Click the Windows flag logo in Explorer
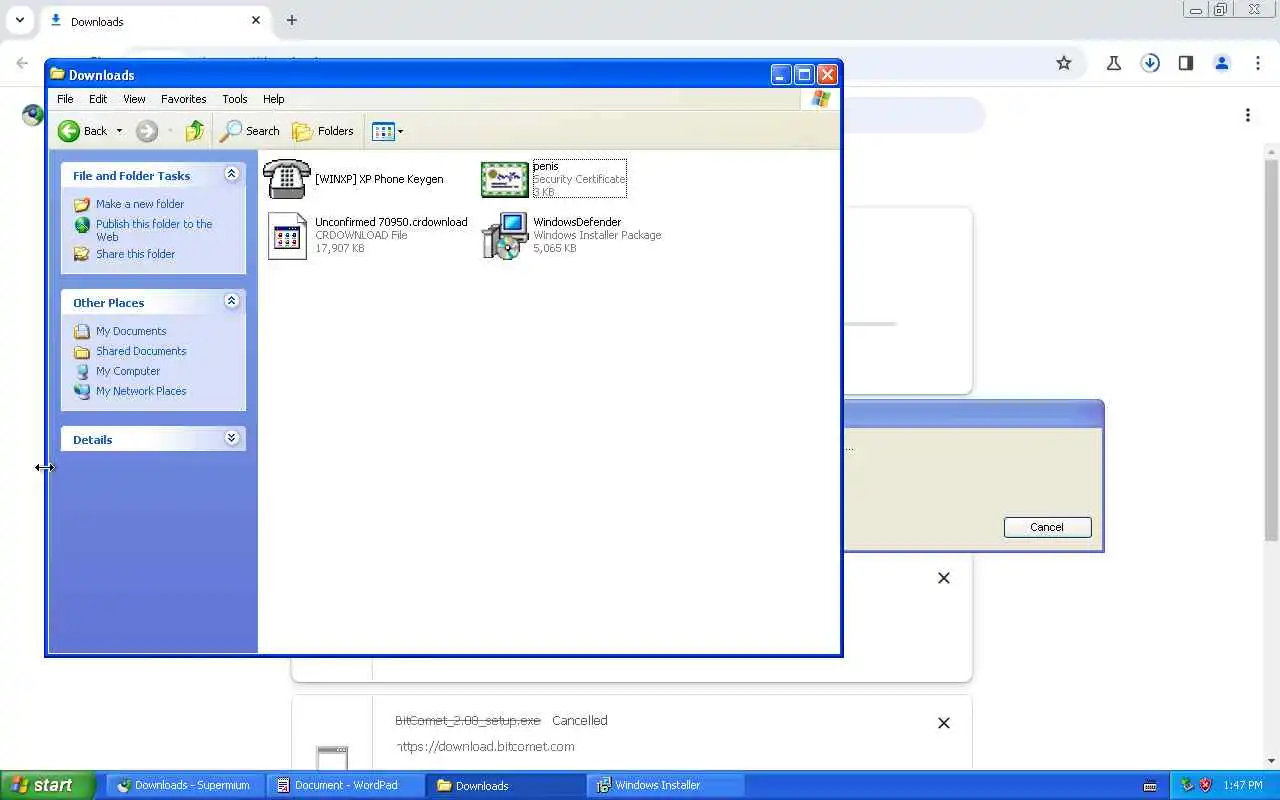Screen dimensions: 1280x800 (x=821, y=99)
